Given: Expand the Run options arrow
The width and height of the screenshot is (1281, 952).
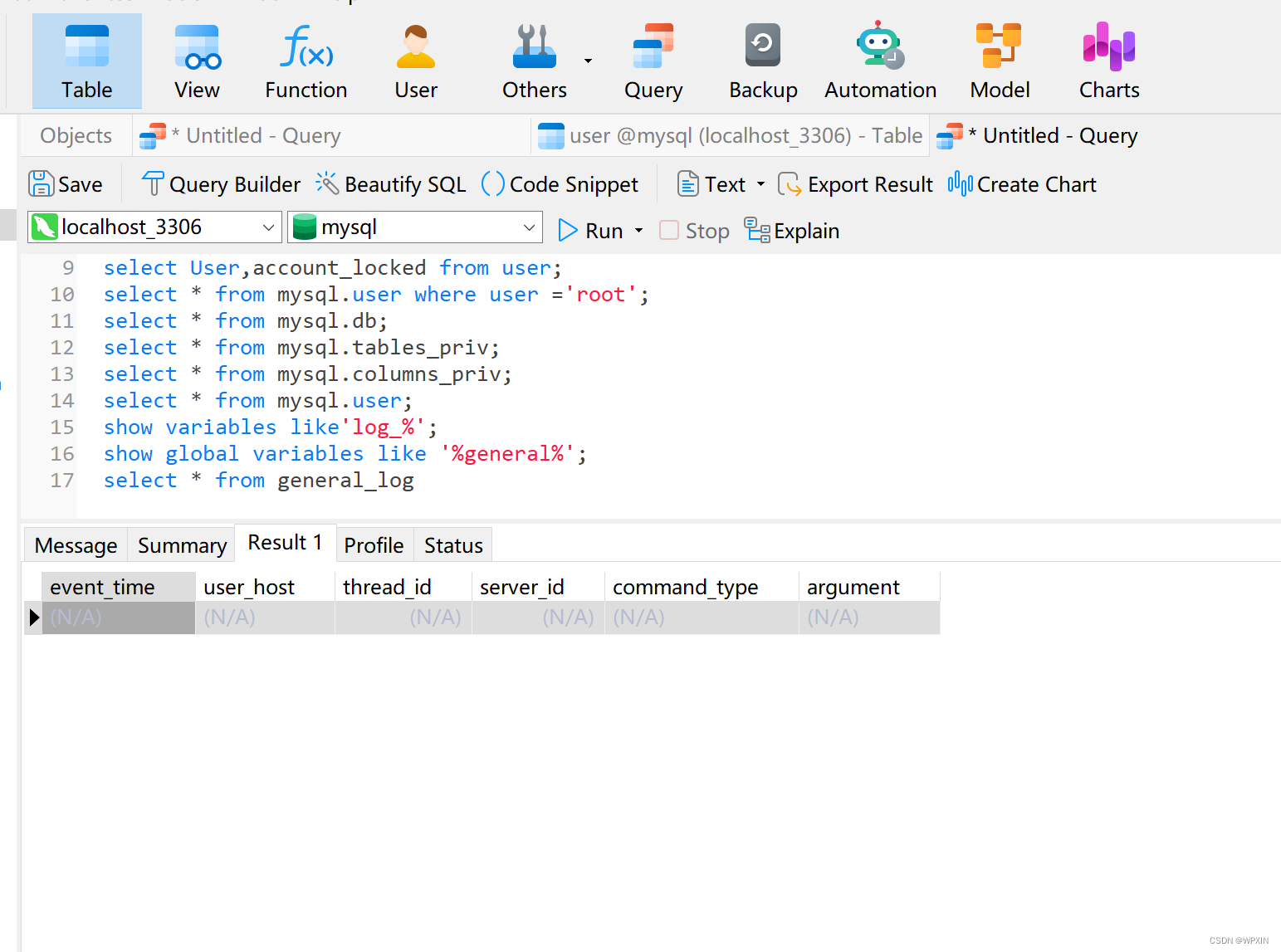Looking at the screenshot, I should pyautogui.click(x=638, y=231).
